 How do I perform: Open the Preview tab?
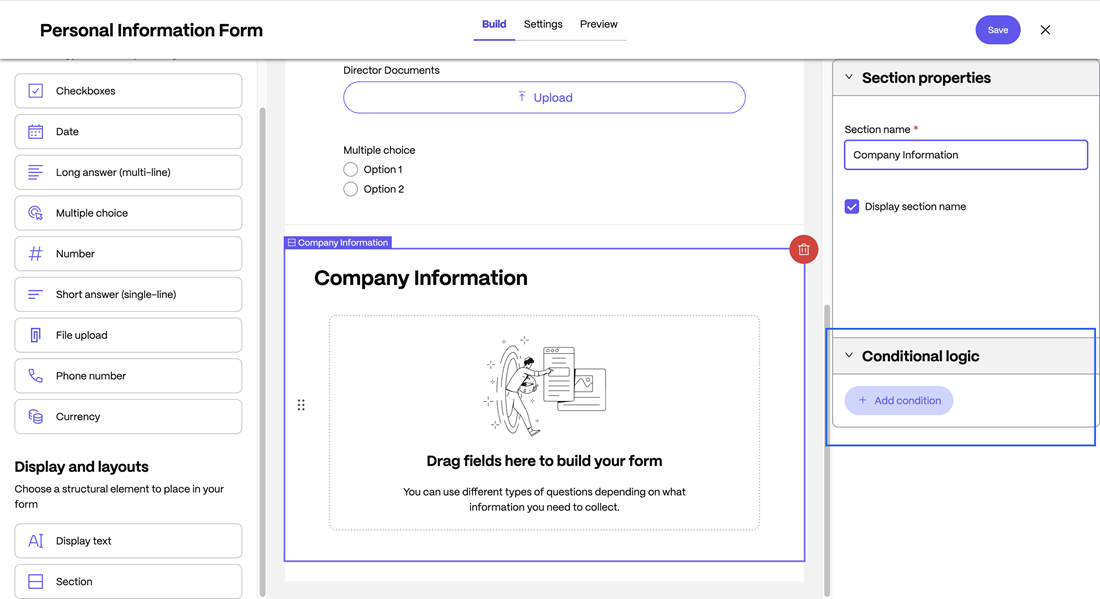tap(598, 24)
